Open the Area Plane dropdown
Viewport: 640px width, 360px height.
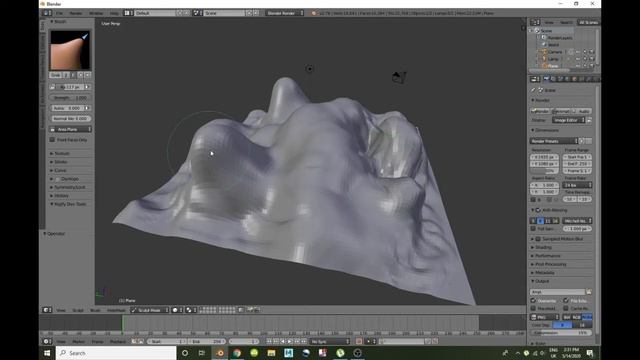(x=70, y=129)
